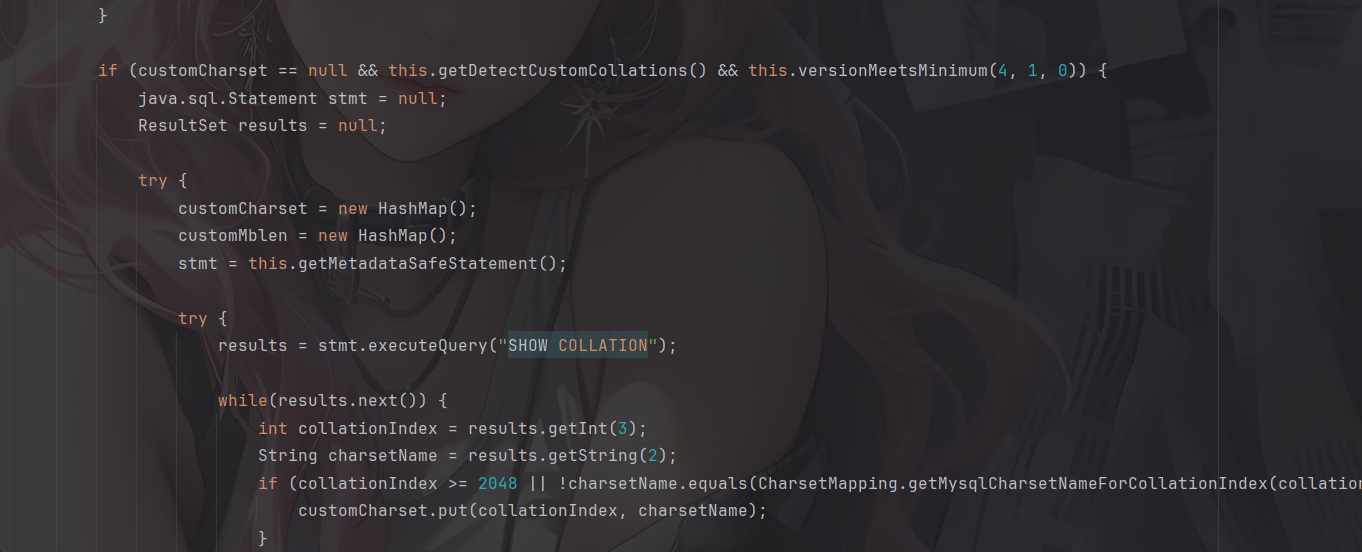
Task: Click the inner try keyword above executeQuery
Action: point(193,318)
